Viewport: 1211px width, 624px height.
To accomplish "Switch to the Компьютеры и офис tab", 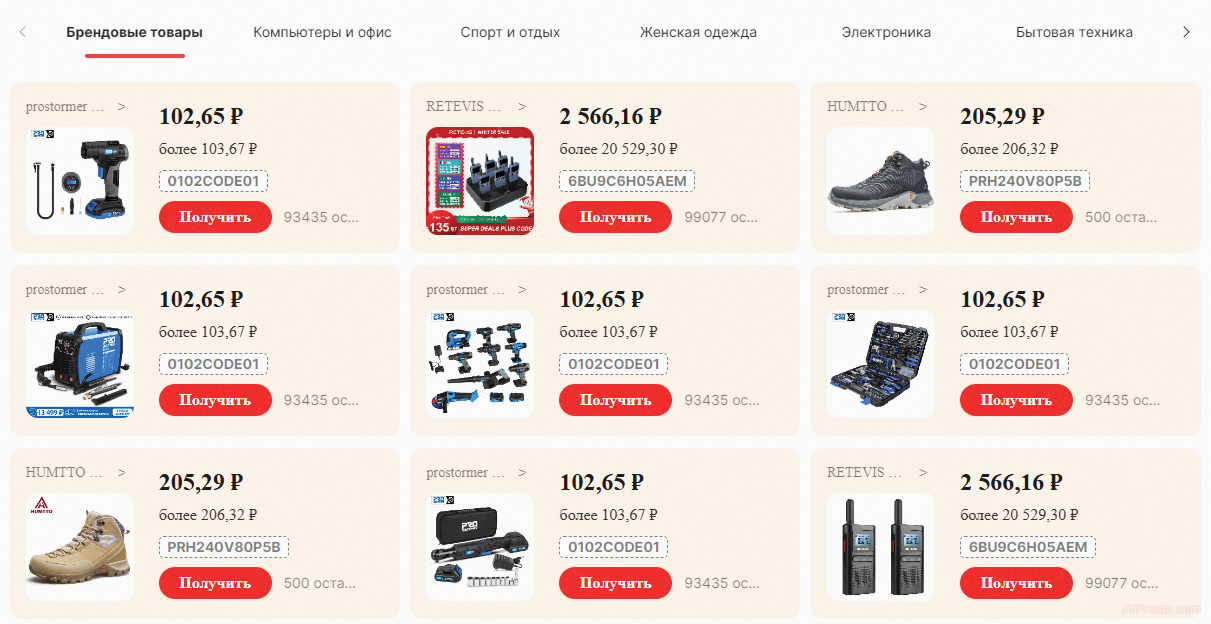I will point(322,32).
